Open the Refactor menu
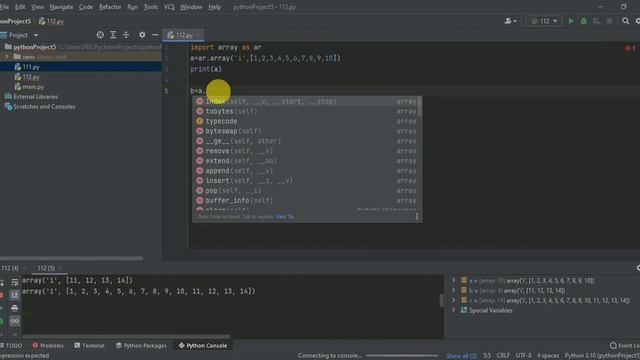Image resolution: width=640 pixels, height=360 pixels. [x=110, y=7]
